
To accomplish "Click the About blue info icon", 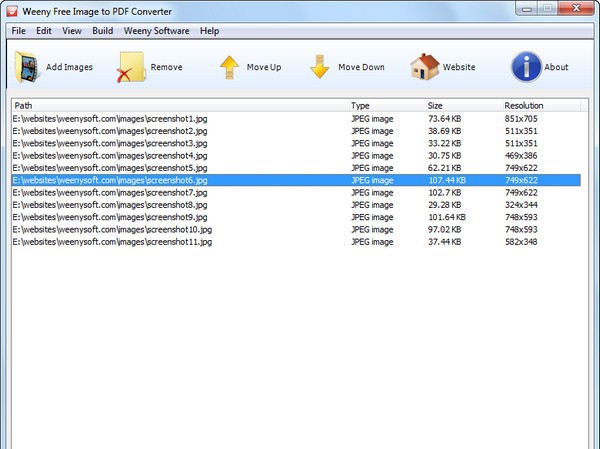I will [x=526, y=67].
